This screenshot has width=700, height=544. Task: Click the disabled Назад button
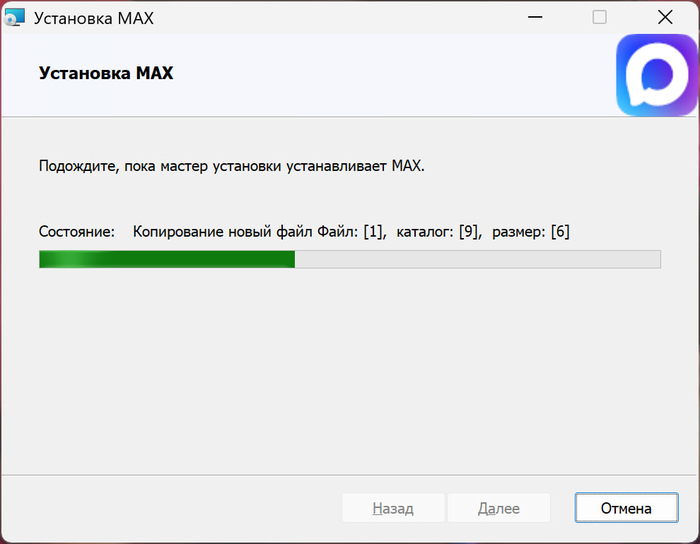click(393, 508)
